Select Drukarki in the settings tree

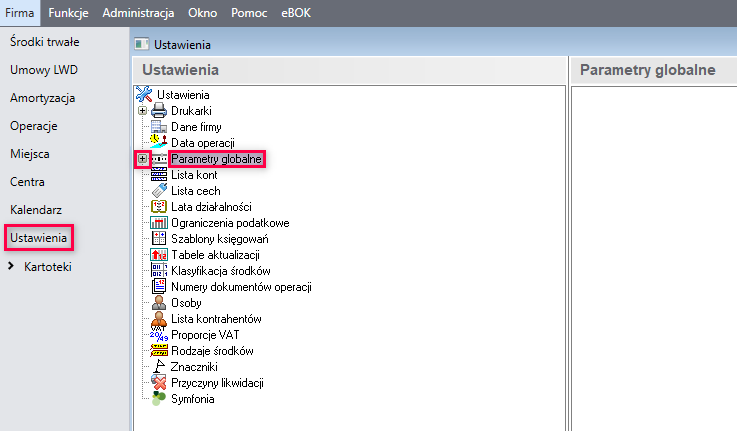click(191, 111)
